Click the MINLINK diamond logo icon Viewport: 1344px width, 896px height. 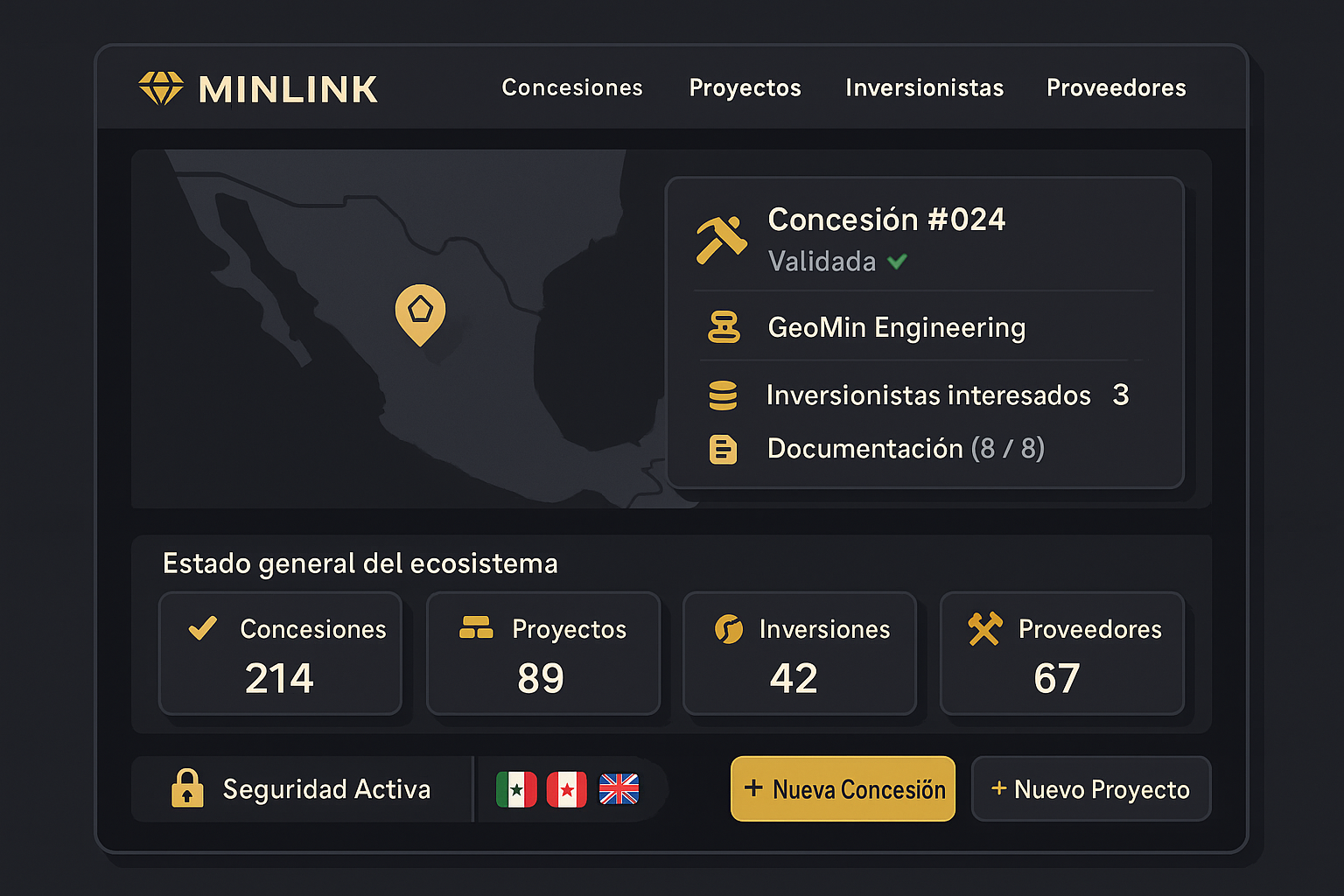161,88
